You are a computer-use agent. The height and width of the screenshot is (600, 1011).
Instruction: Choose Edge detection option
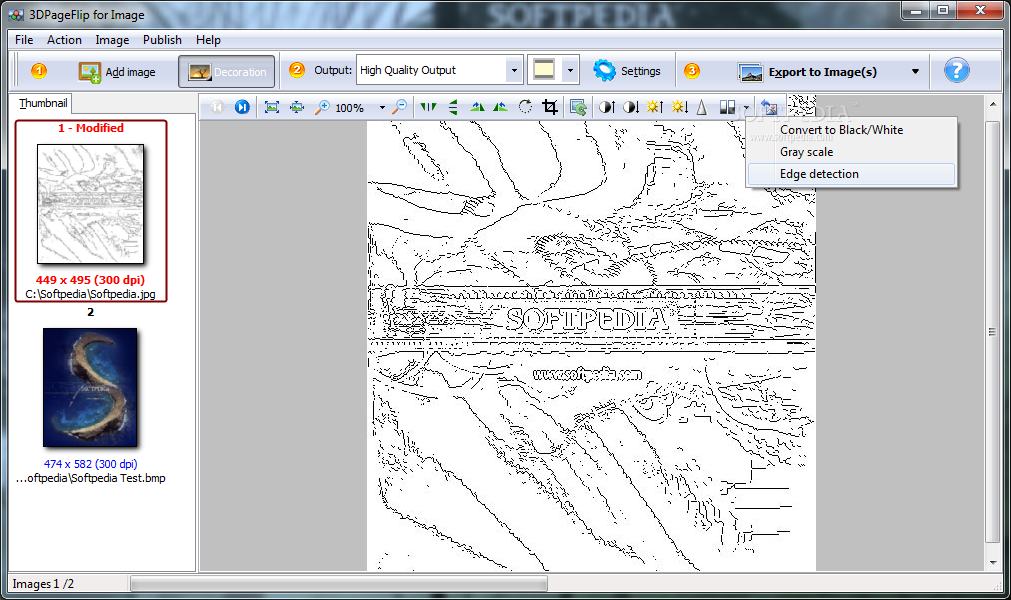[851, 174]
